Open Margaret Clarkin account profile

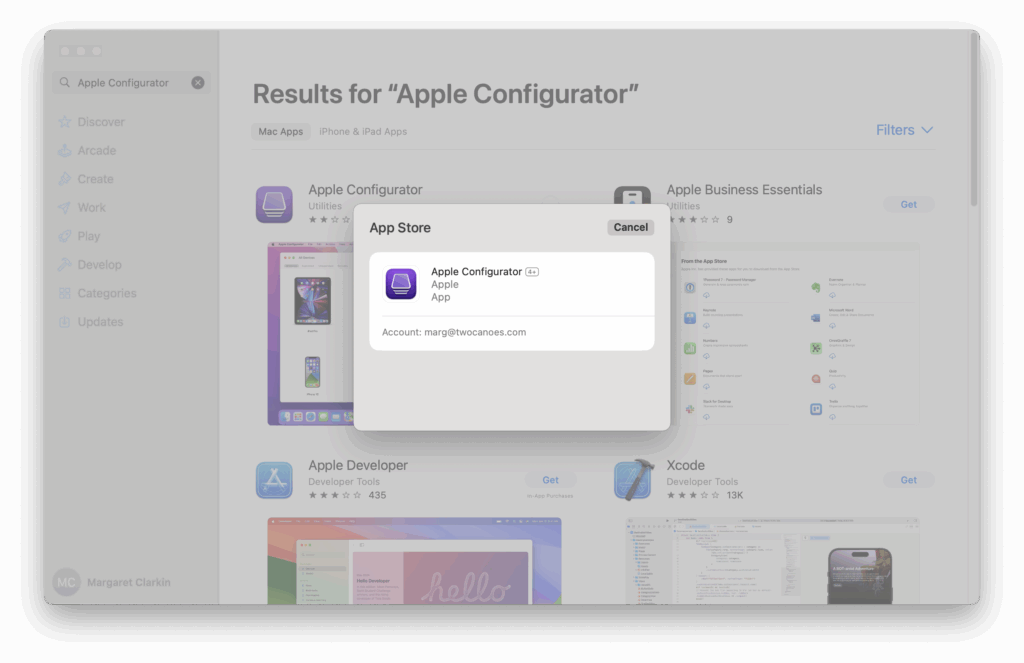(112, 582)
